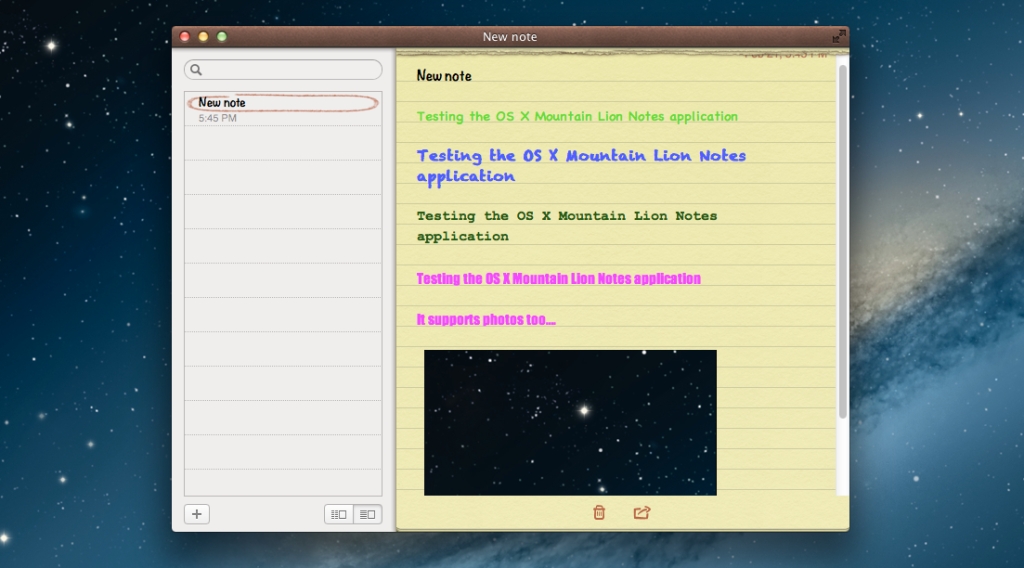Screen dimensions: 1024x568
Task: Click the green 'Testing the OS X' line
Action: click(577, 116)
